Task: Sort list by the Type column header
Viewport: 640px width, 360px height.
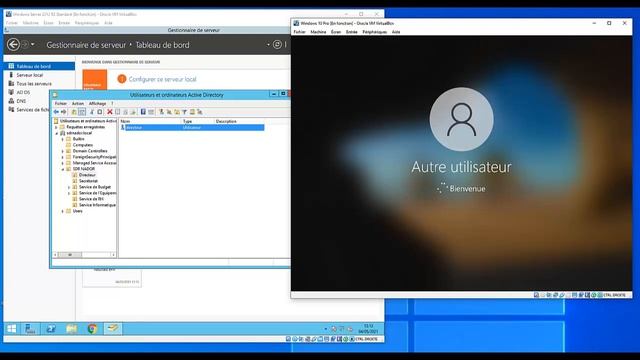Action: click(198, 121)
